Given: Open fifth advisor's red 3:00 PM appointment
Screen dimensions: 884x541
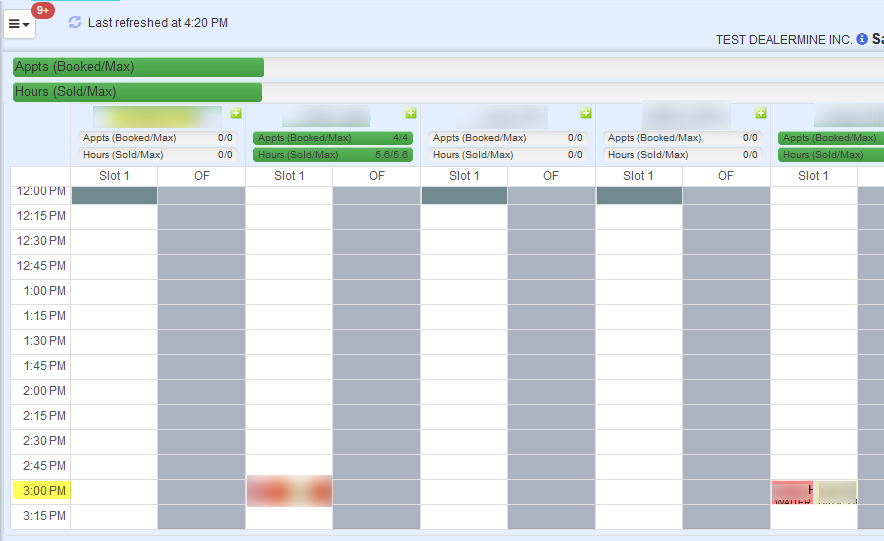Looking at the screenshot, I should coord(791,491).
